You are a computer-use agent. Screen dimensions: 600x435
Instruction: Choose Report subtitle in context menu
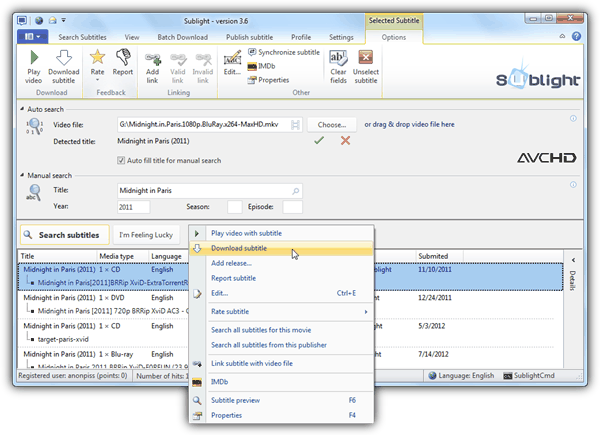[x=282, y=278]
